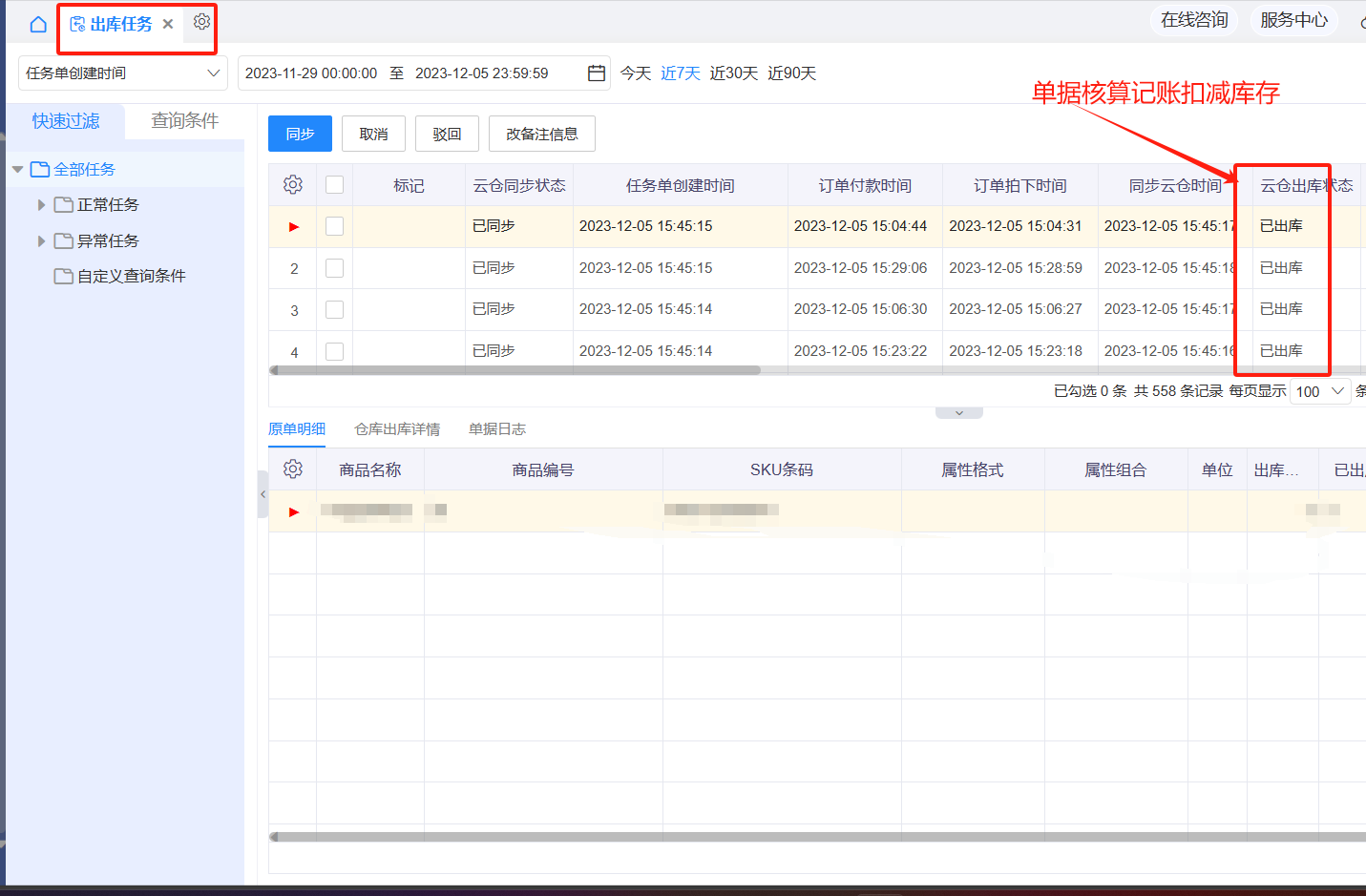Open the 任务单创建时间 dropdown

(x=123, y=73)
